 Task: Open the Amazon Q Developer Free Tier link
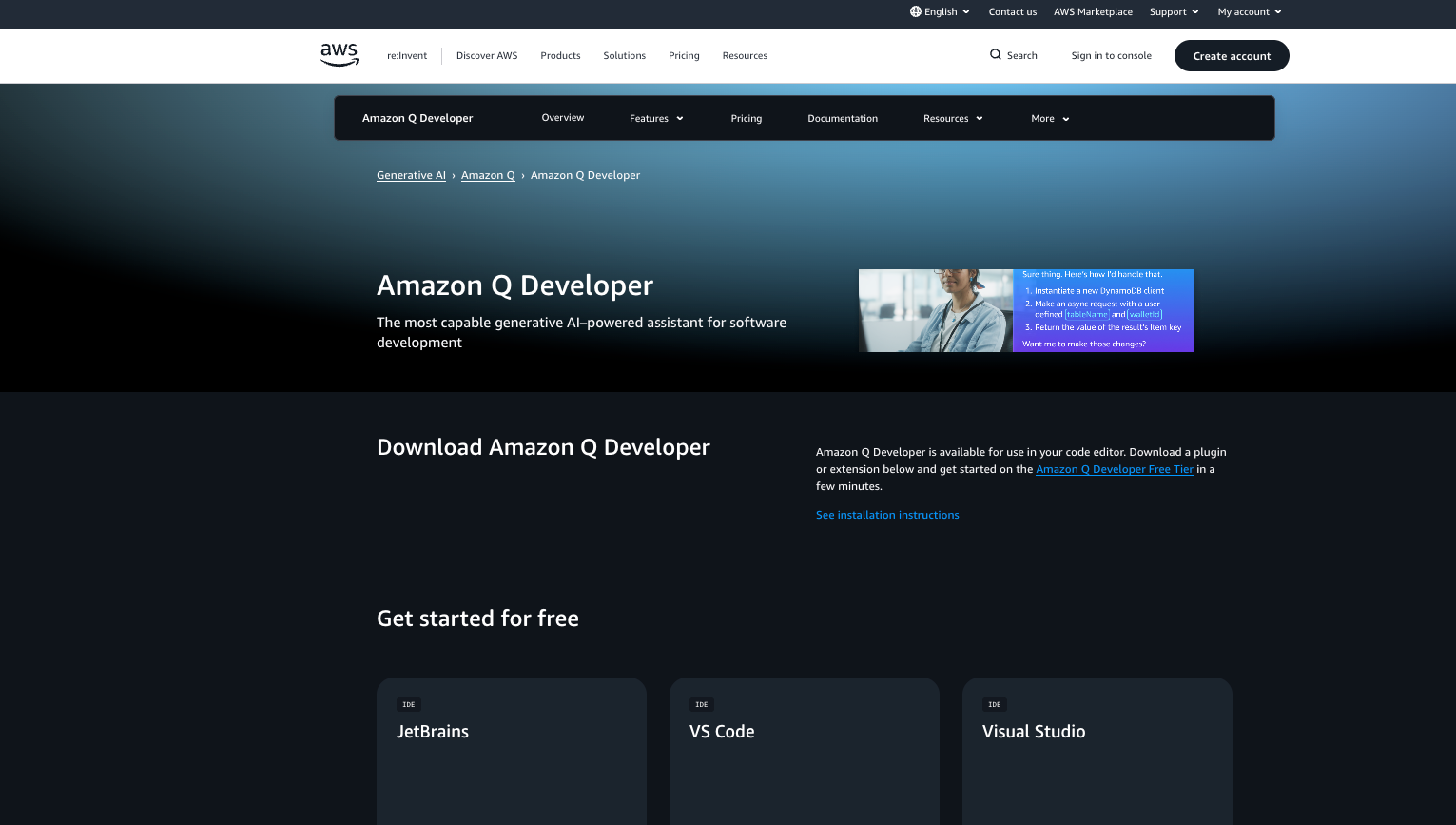tap(1115, 469)
